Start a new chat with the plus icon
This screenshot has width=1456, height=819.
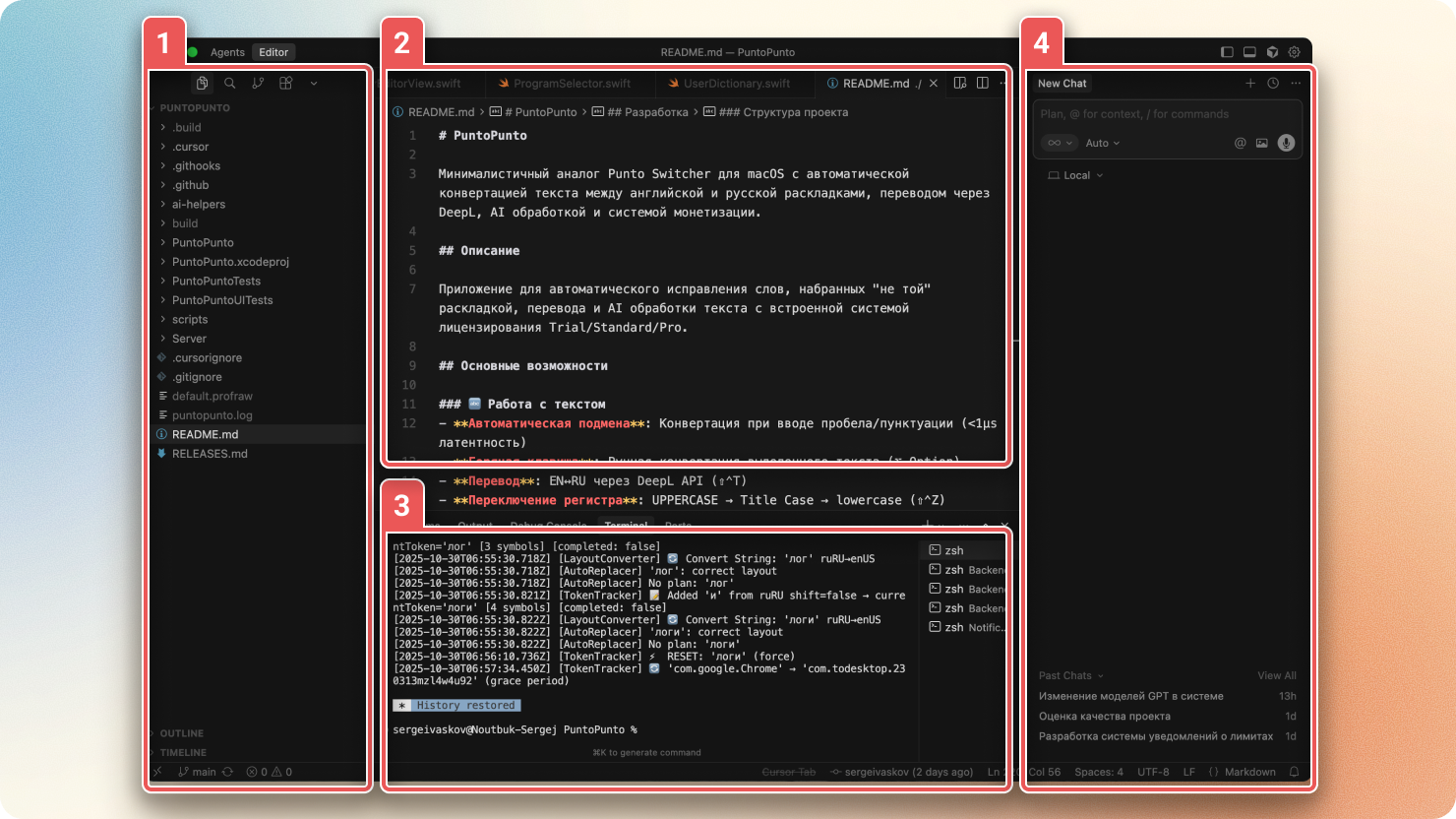click(1250, 83)
